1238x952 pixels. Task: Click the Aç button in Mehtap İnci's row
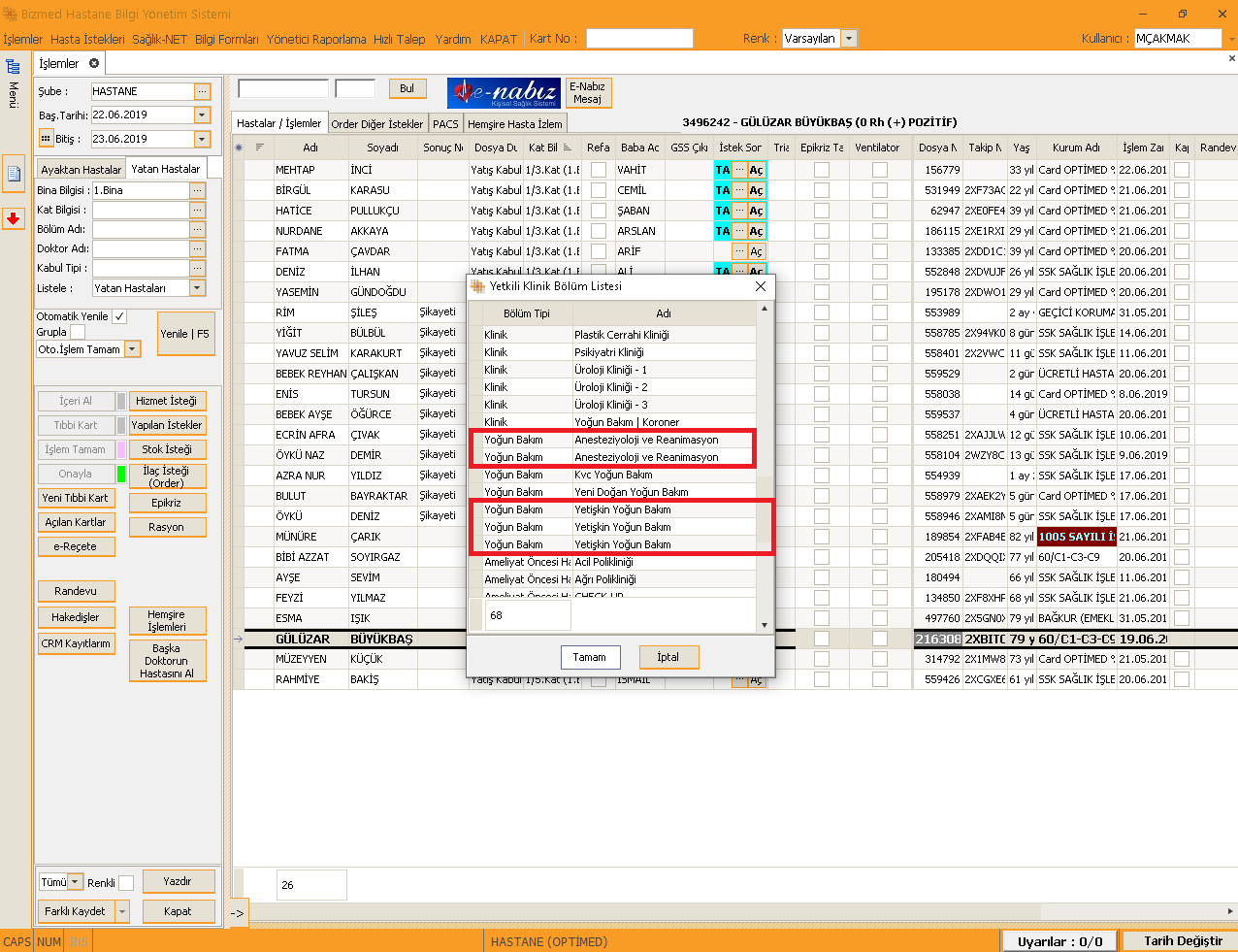(x=756, y=170)
